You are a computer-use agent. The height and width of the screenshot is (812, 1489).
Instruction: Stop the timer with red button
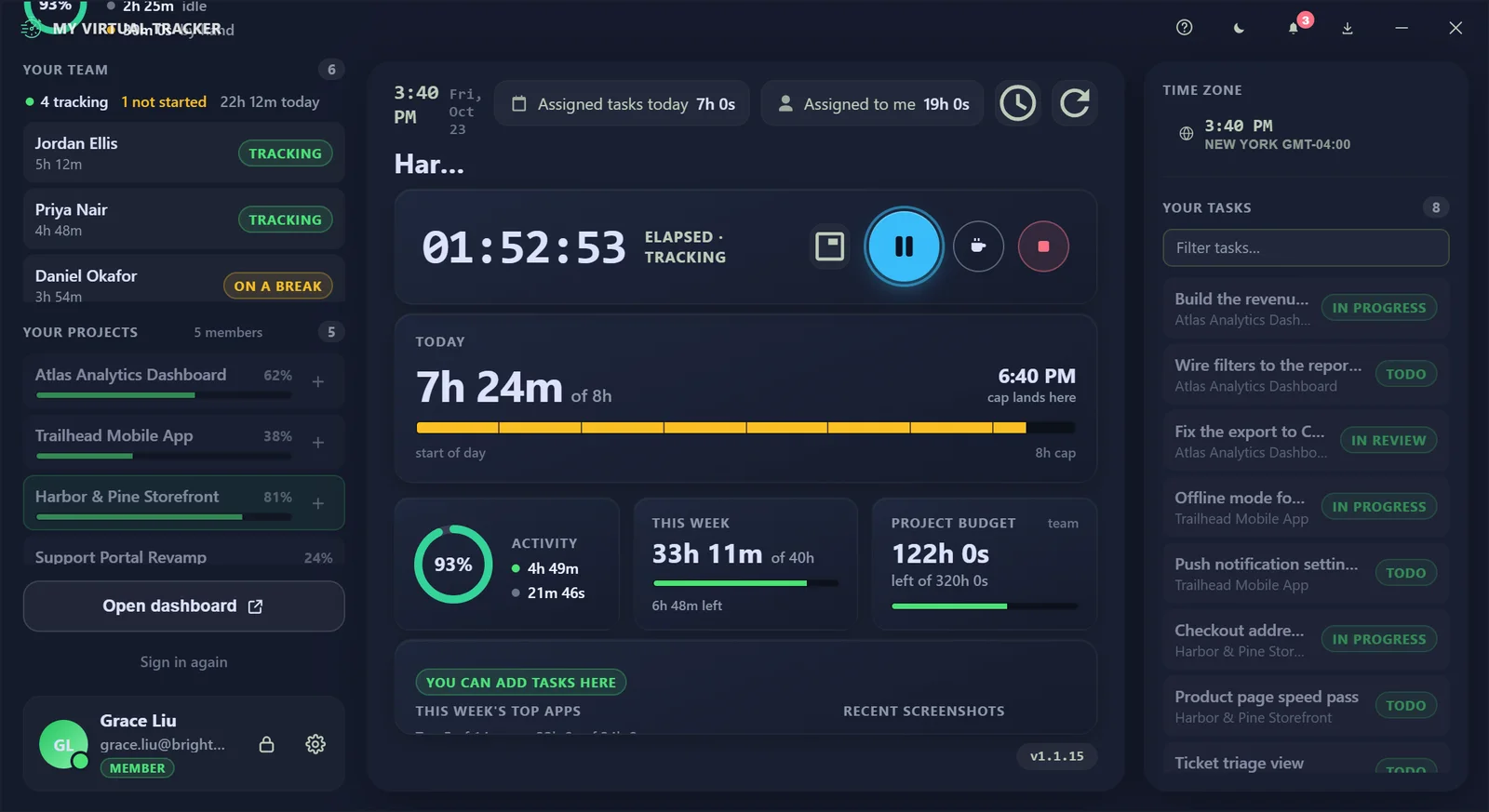(x=1043, y=246)
